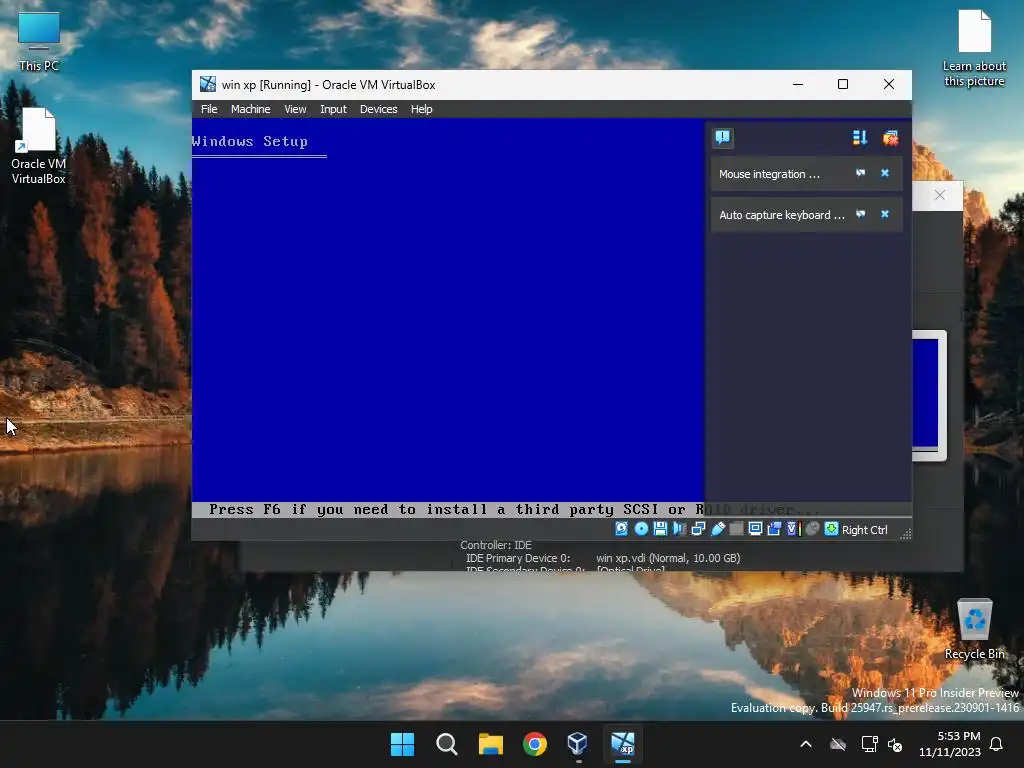Dismiss the Mouse integration notification

[885, 173]
